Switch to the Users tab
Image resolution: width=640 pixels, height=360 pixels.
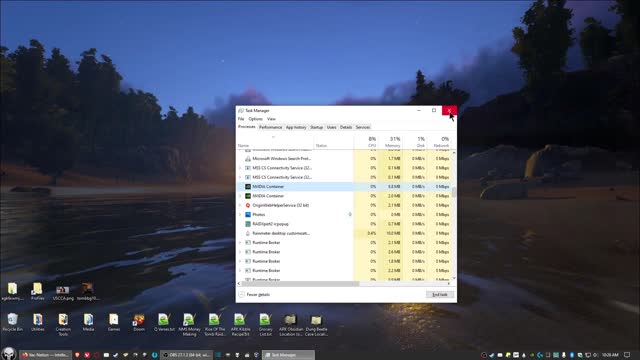[x=331, y=127]
